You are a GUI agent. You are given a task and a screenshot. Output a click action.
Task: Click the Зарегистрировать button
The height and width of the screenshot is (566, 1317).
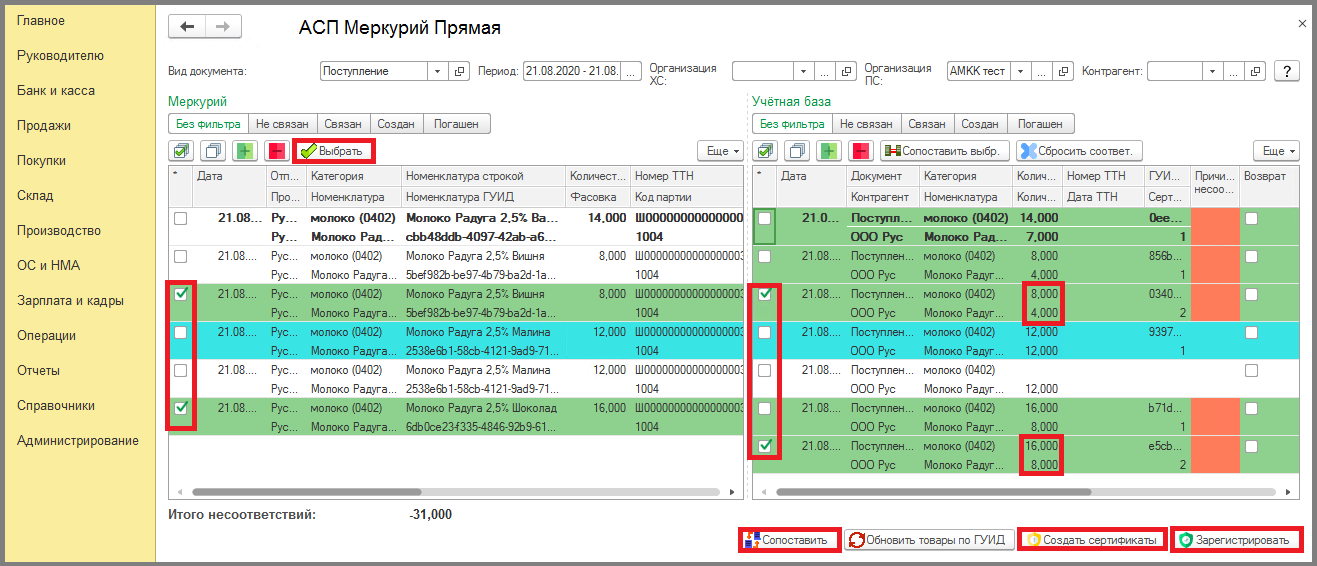click(1238, 540)
